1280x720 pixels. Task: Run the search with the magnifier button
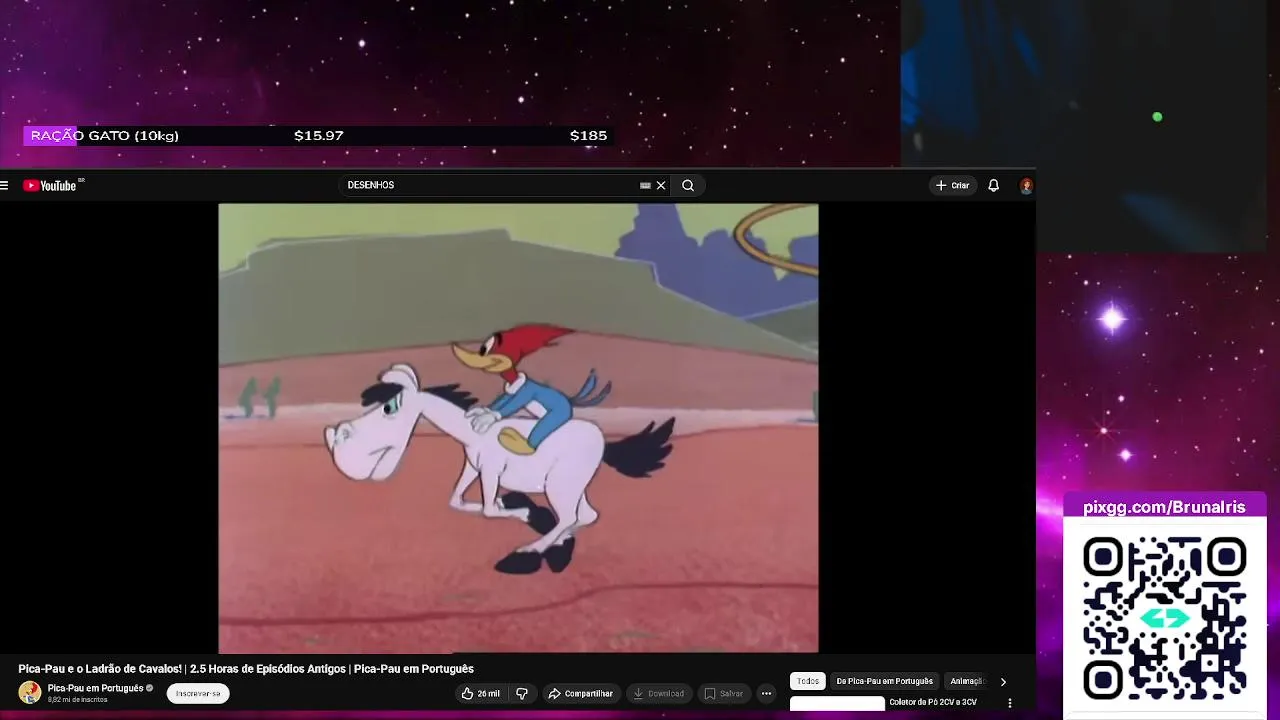(688, 185)
